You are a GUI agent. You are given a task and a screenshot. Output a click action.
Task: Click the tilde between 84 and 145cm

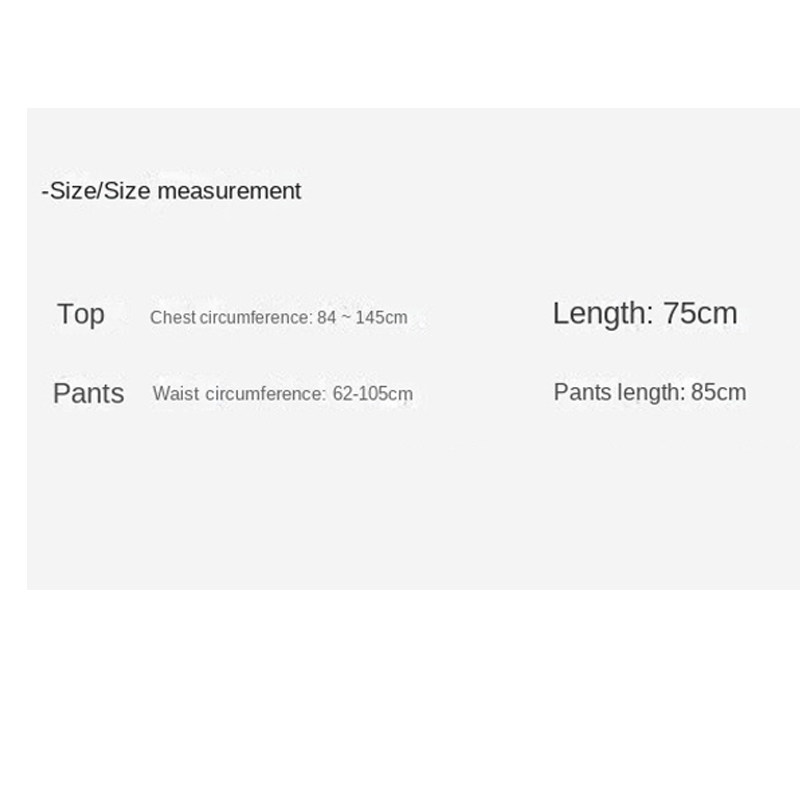point(347,318)
